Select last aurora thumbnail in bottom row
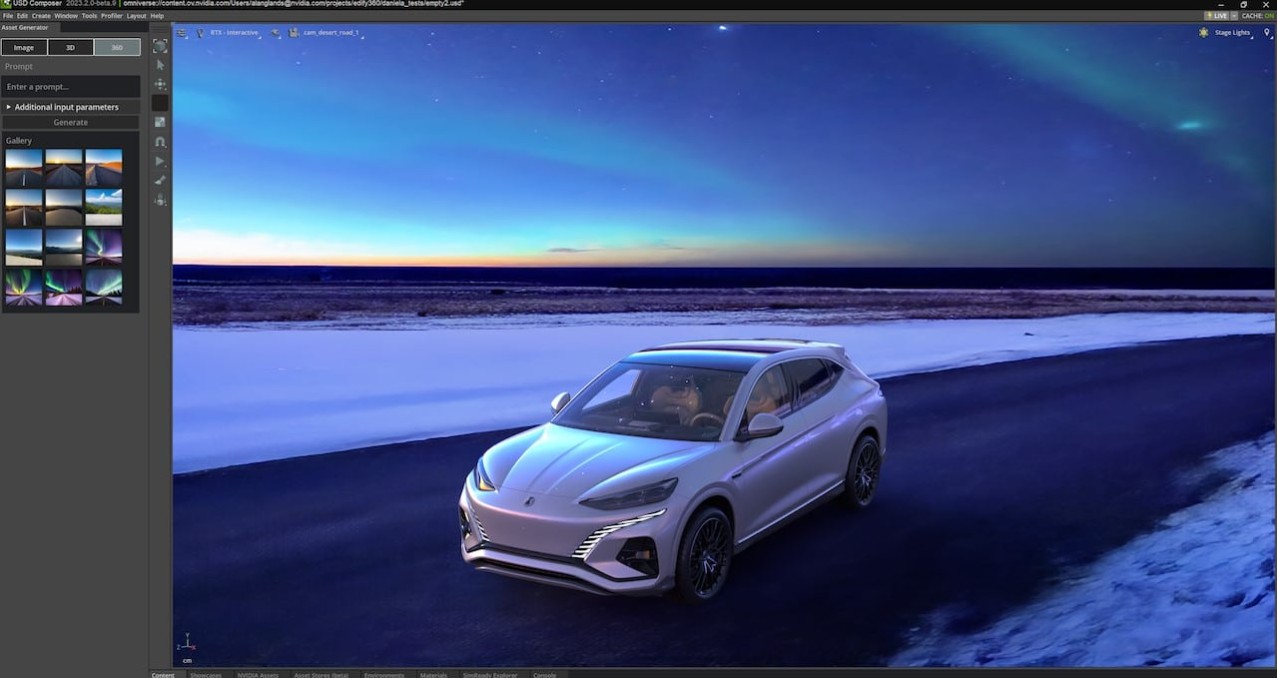 point(104,287)
